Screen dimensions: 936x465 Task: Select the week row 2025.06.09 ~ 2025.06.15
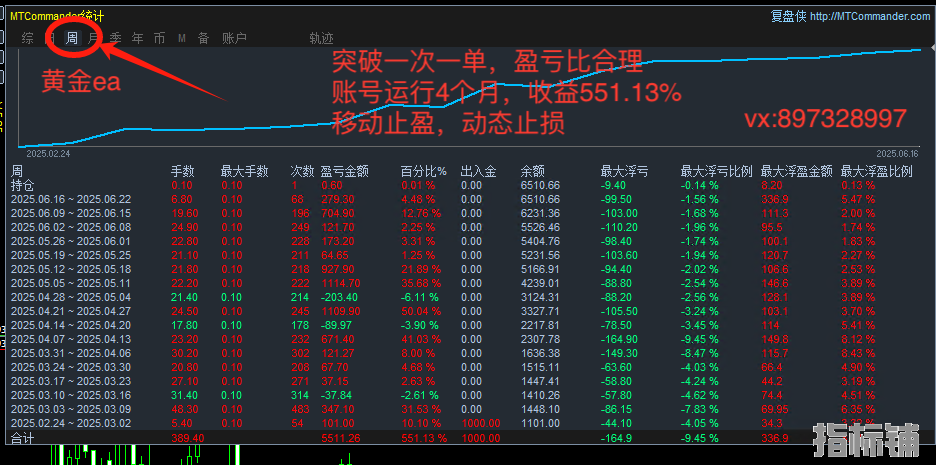468,213
